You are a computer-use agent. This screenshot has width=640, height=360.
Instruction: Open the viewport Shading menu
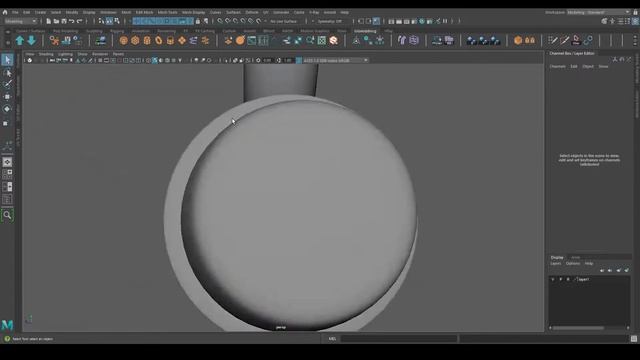tap(46, 54)
